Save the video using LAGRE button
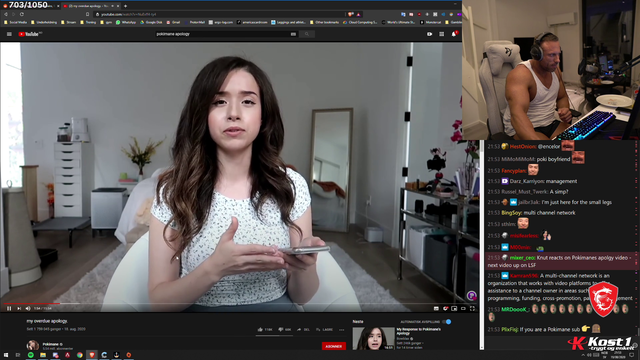Image resolution: width=640 pixels, height=360 pixels. pyautogui.click(x=324, y=329)
